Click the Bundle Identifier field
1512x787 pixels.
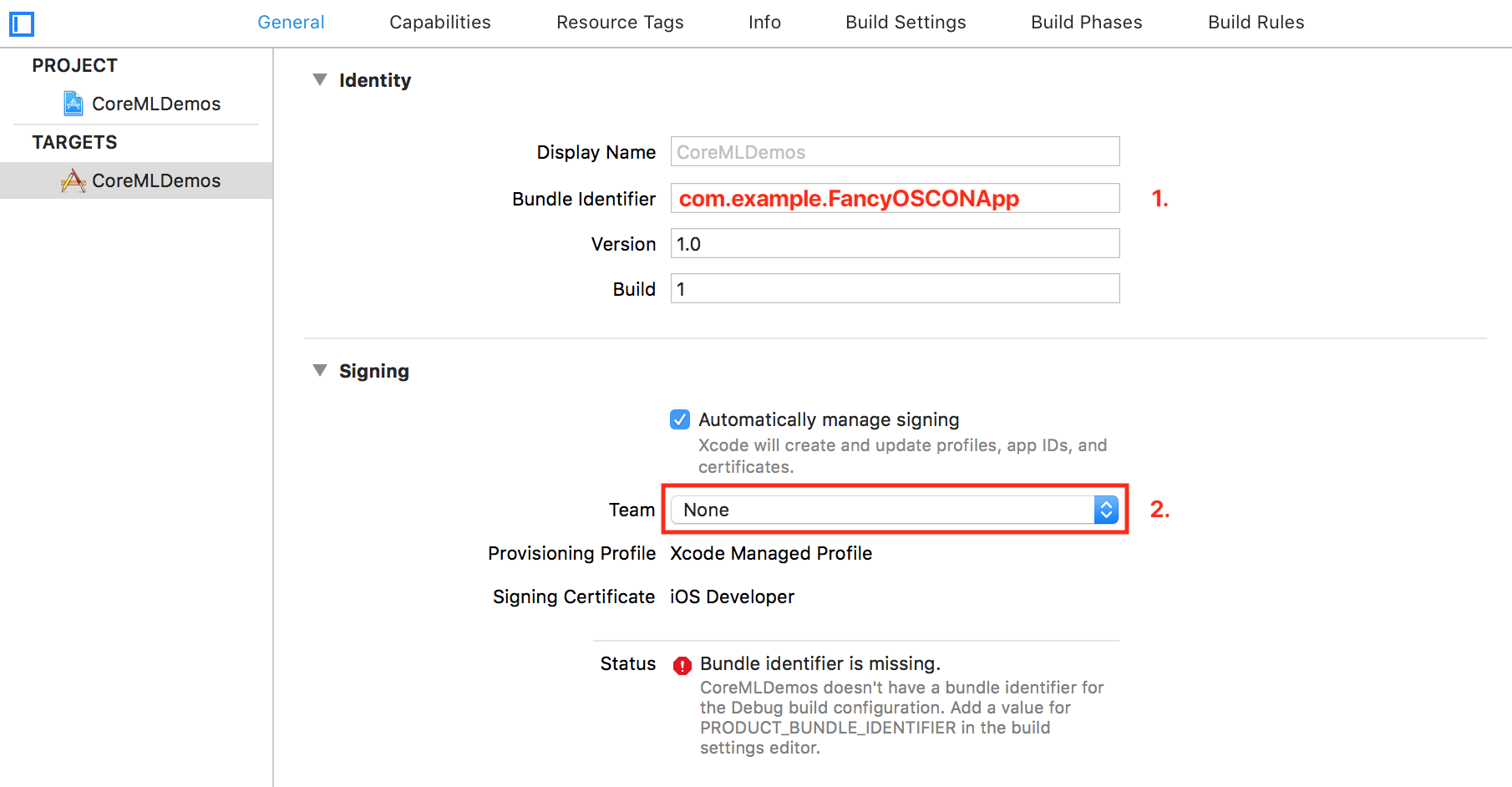pos(895,199)
